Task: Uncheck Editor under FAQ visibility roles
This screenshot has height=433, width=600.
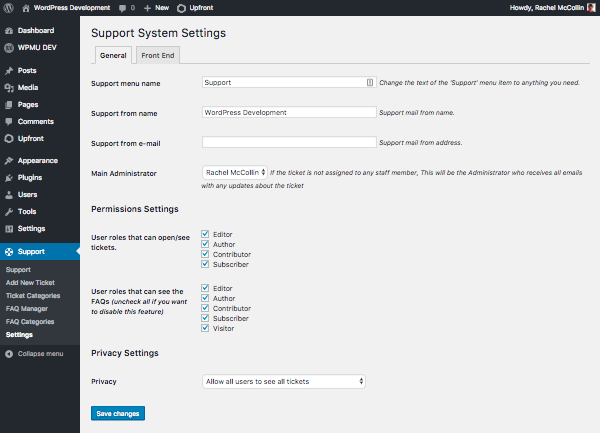Action: click(x=205, y=288)
